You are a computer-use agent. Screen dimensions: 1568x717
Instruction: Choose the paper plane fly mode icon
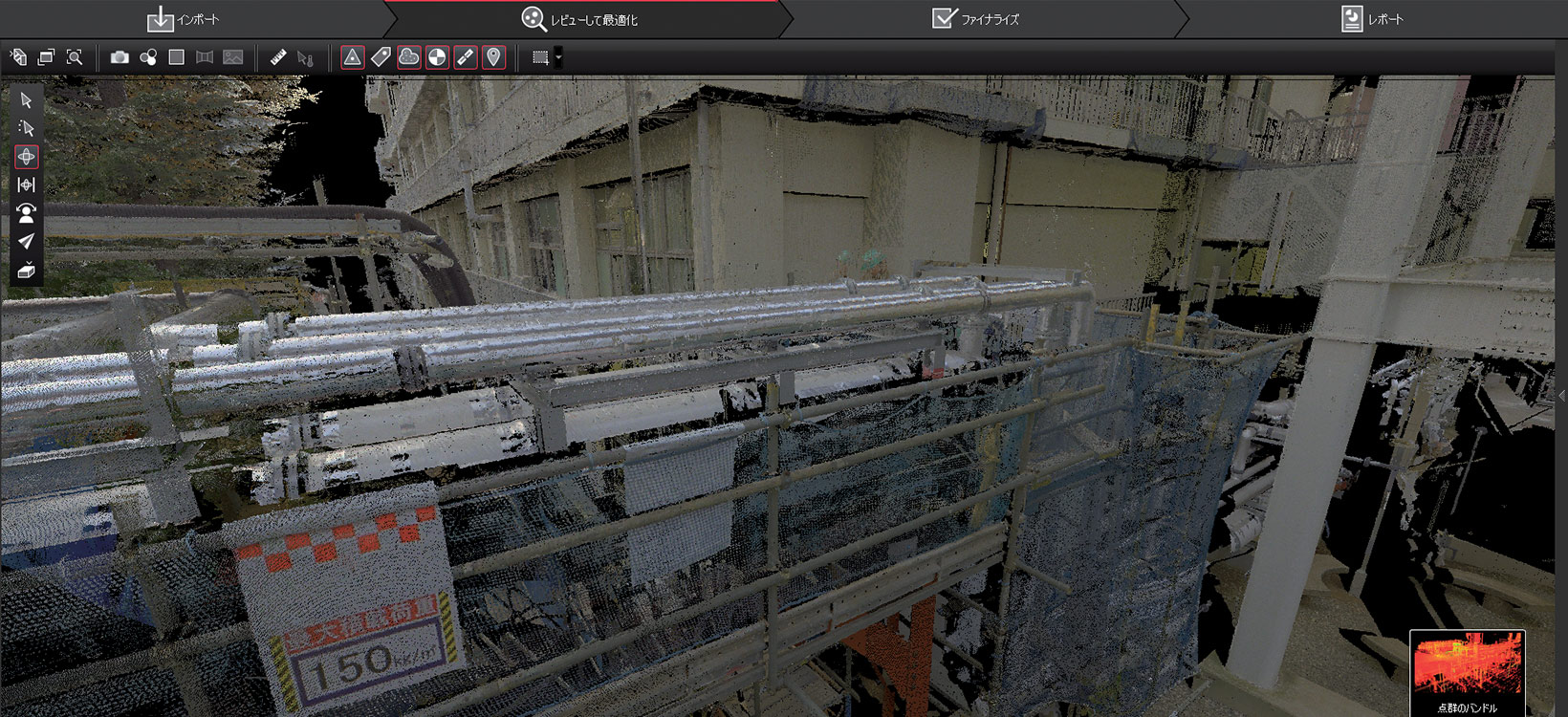coord(26,242)
